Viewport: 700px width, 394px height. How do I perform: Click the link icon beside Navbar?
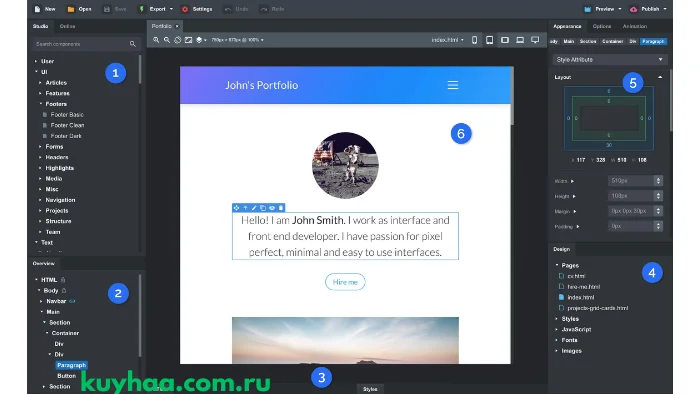72,301
